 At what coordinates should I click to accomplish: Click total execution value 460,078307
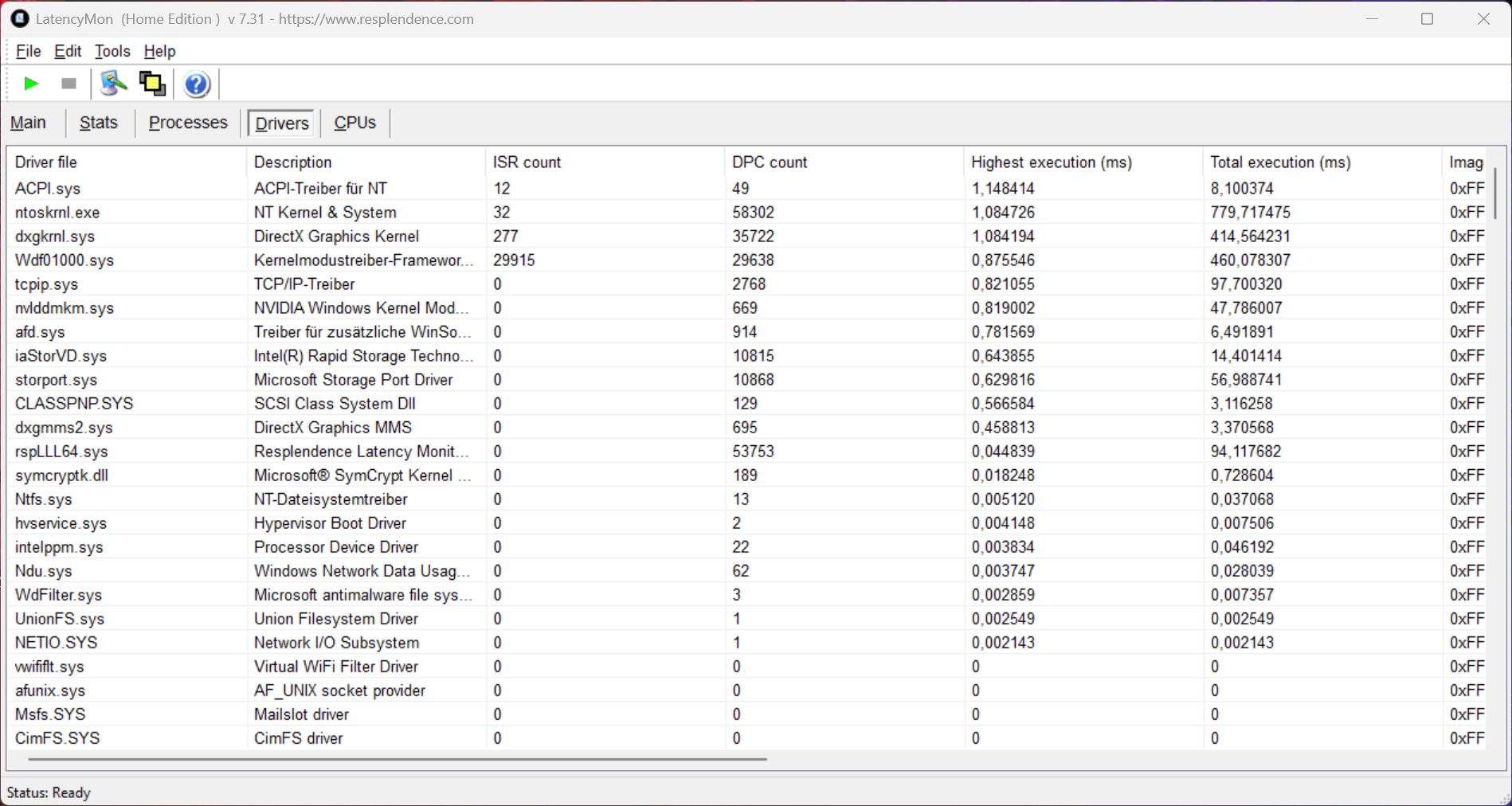(x=1251, y=260)
